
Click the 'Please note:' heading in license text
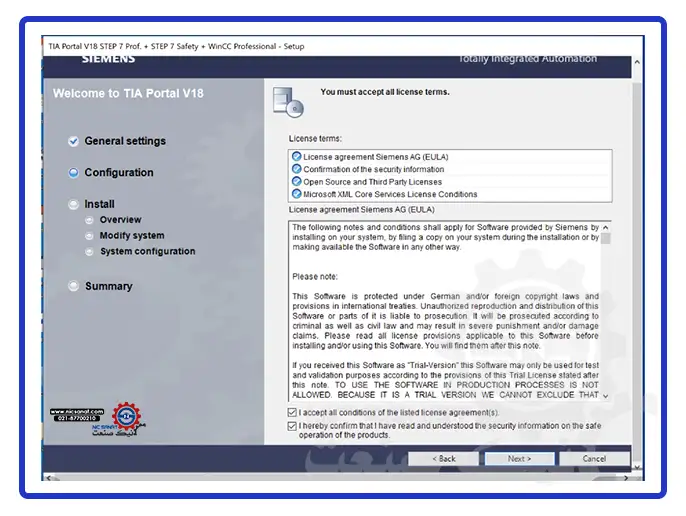(x=315, y=277)
